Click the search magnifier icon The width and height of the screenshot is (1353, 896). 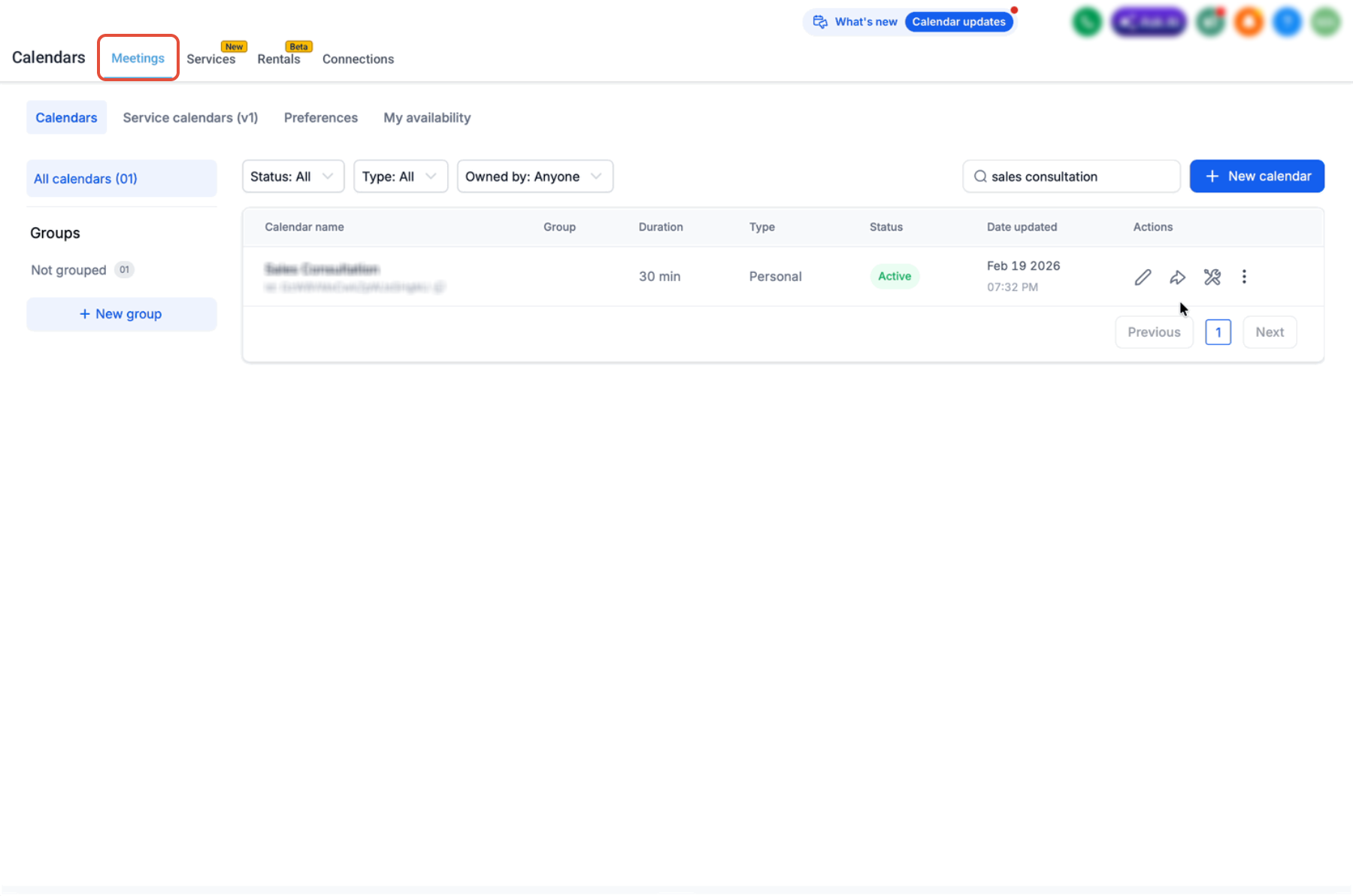point(980,177)
